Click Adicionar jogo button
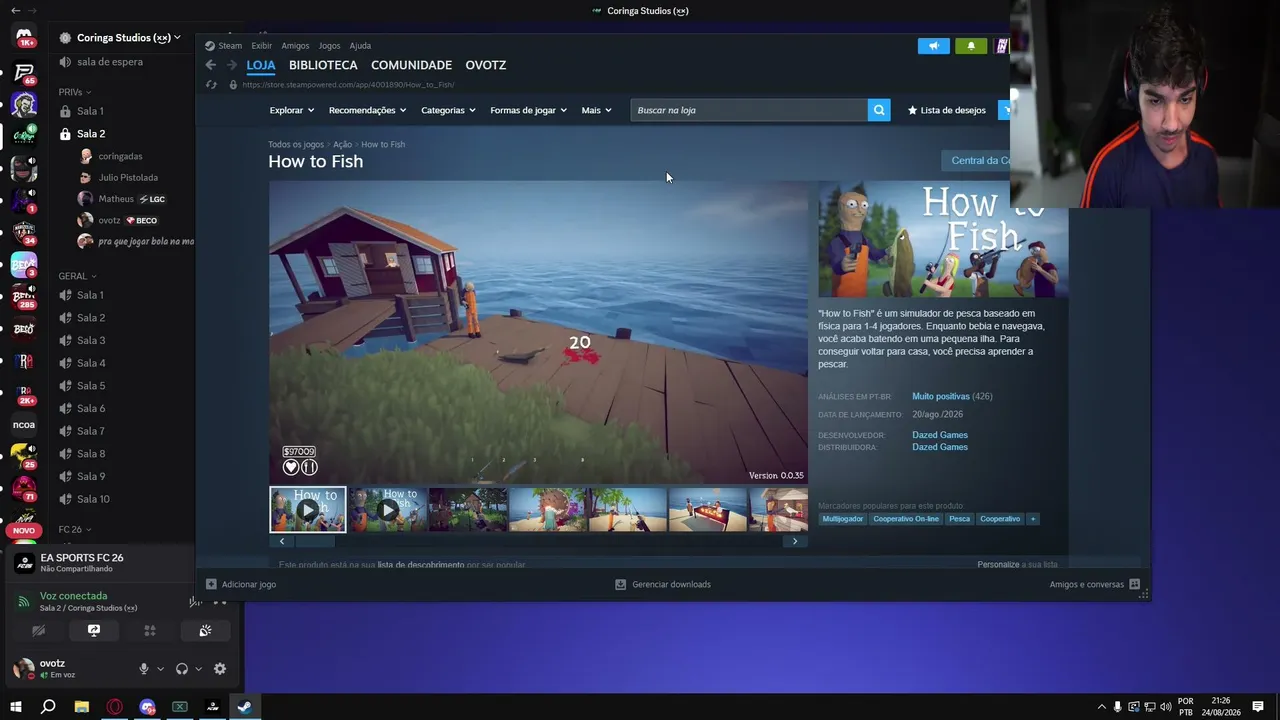The image size is (1280, 720). point(241,584)
